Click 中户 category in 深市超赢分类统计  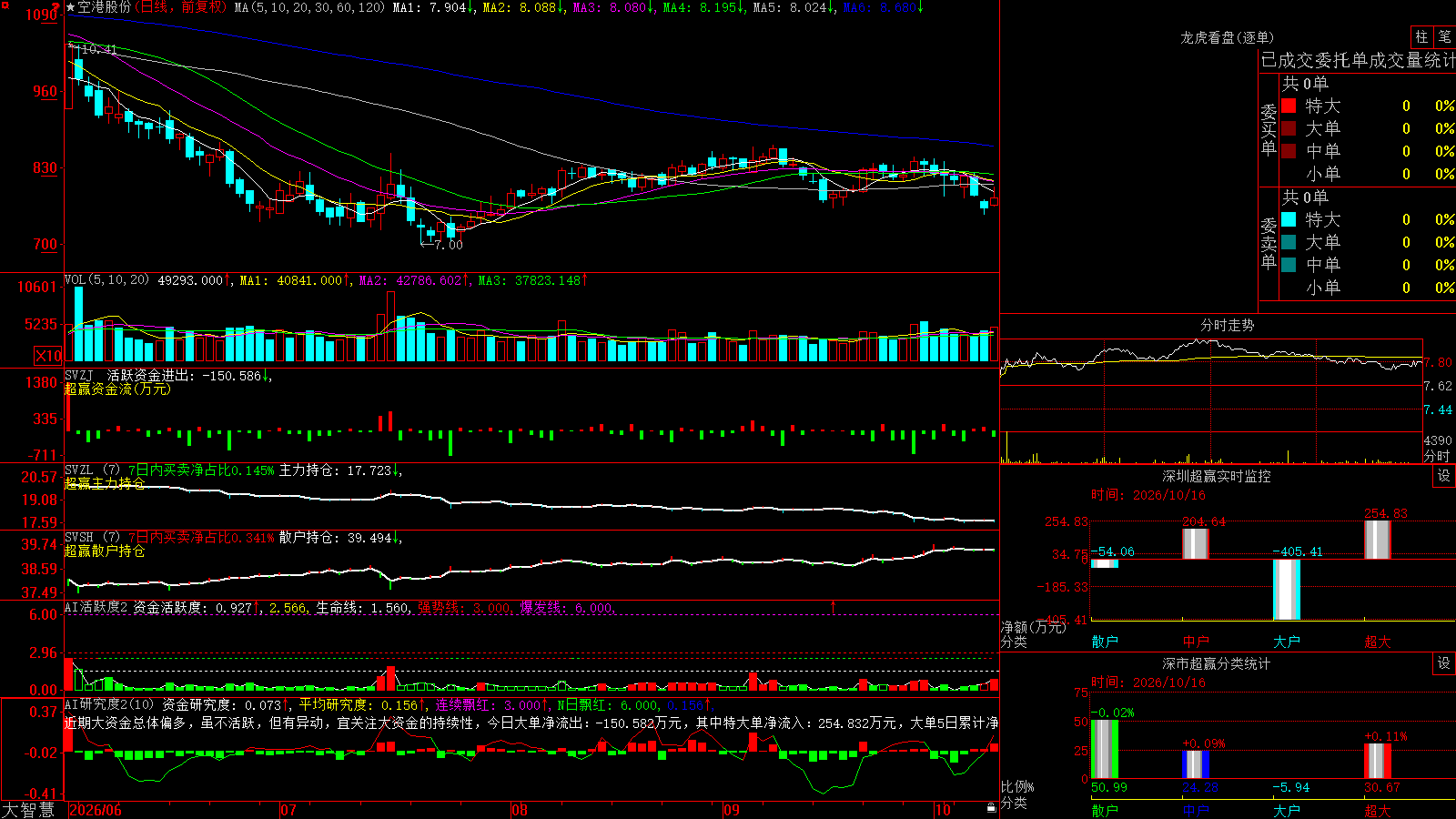tap(1196, 810)
